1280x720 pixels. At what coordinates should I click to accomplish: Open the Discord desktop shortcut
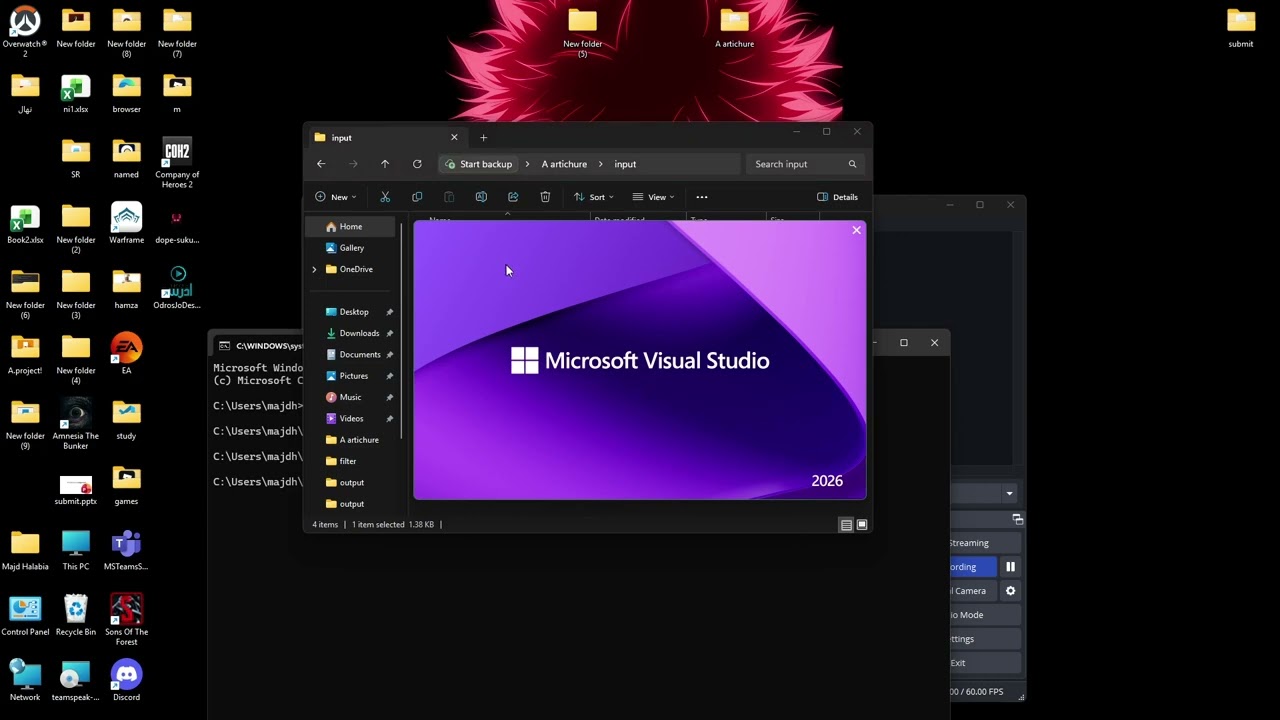coord(126,680)
